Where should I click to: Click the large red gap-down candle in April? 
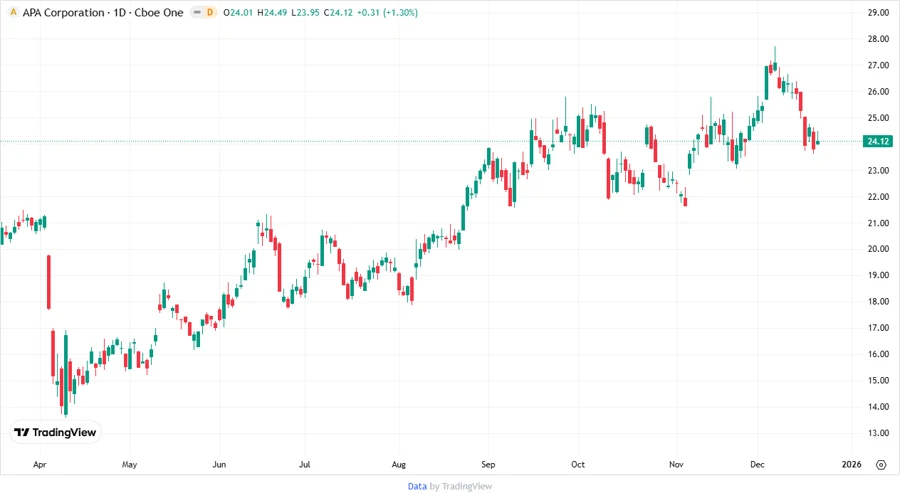click(49, 282)
